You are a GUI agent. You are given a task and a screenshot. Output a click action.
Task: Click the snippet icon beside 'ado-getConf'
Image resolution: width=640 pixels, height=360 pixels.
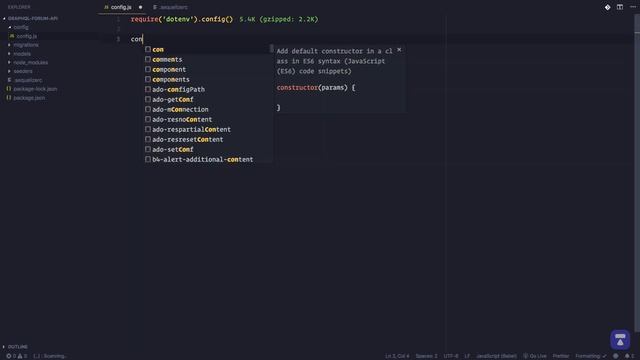148,99
